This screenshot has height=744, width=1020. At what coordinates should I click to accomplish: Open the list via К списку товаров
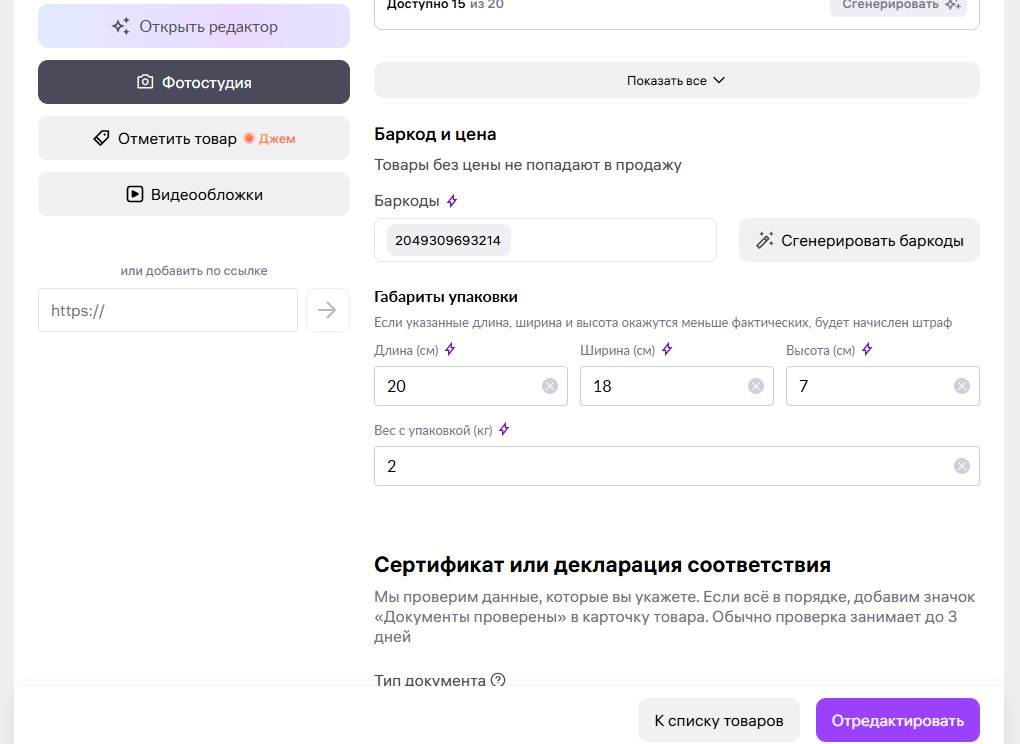(718, 719)
